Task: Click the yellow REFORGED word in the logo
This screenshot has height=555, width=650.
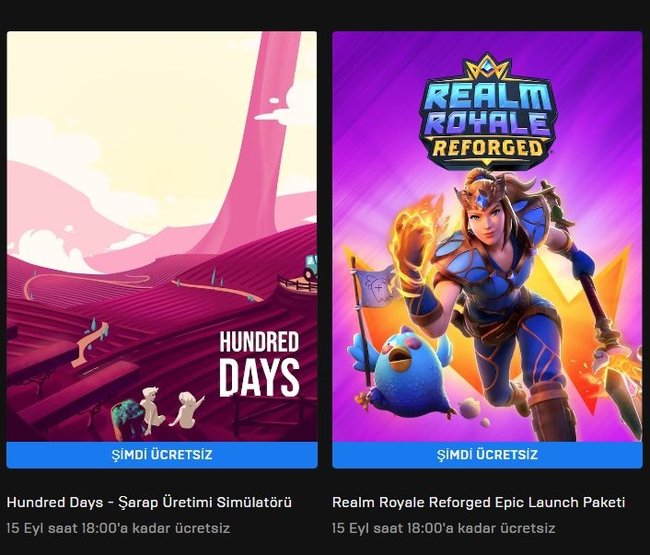Action: click(x=488, y=148)
